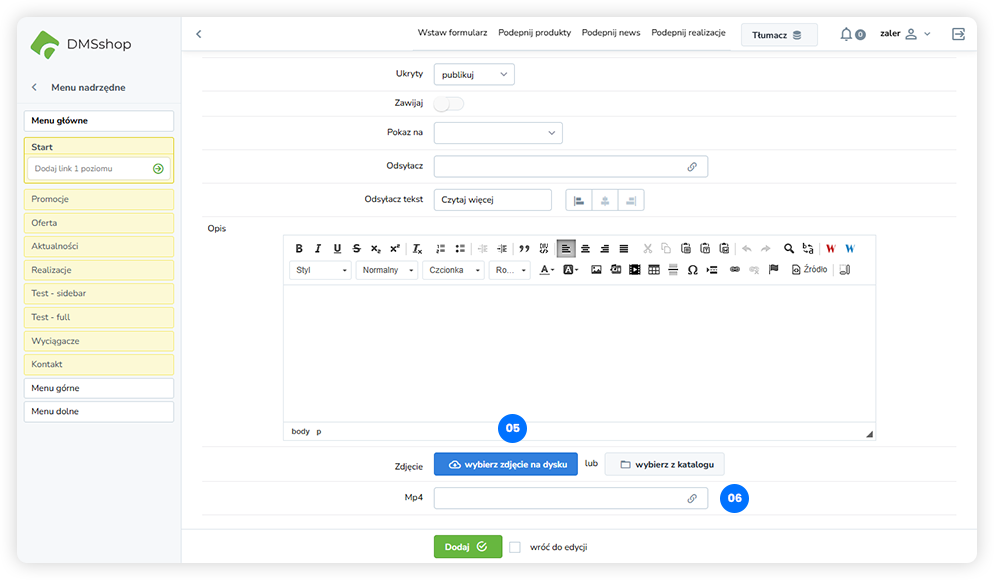Expand the "Pokaz na" dropdown
This screenshot has width=994, height=580.
pos(498,133)
